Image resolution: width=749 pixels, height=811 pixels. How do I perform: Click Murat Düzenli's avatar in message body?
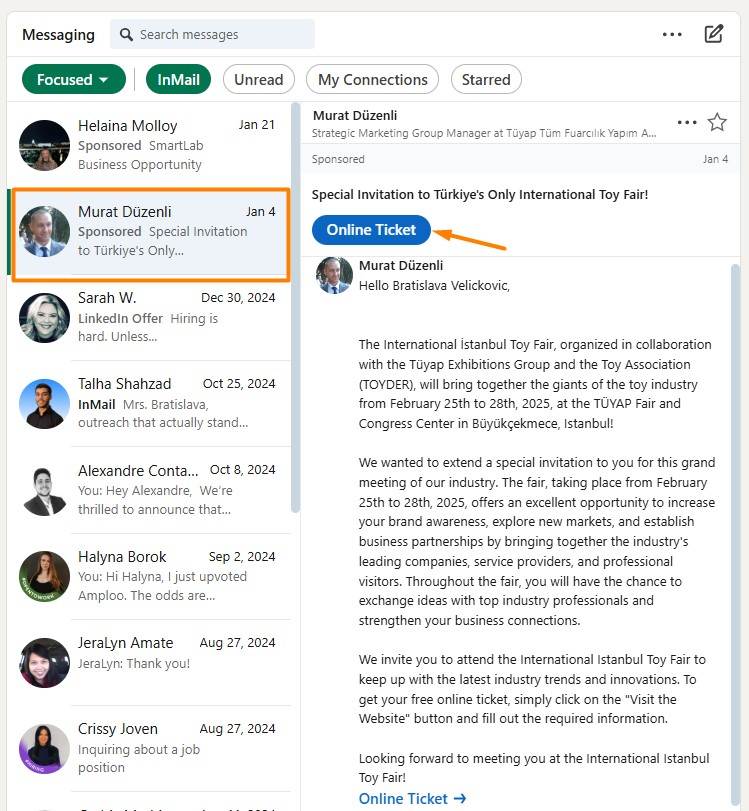(334, 275)
